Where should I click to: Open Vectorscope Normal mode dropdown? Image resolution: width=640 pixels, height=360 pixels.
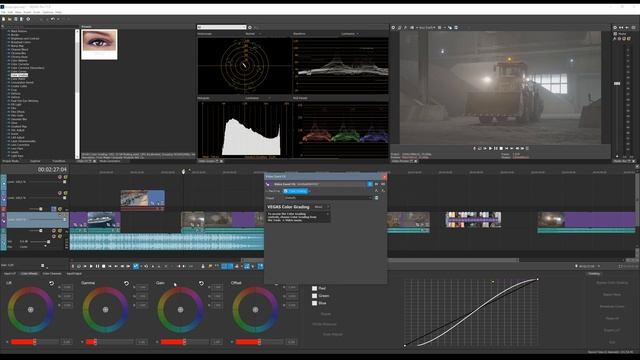point(253,34)
